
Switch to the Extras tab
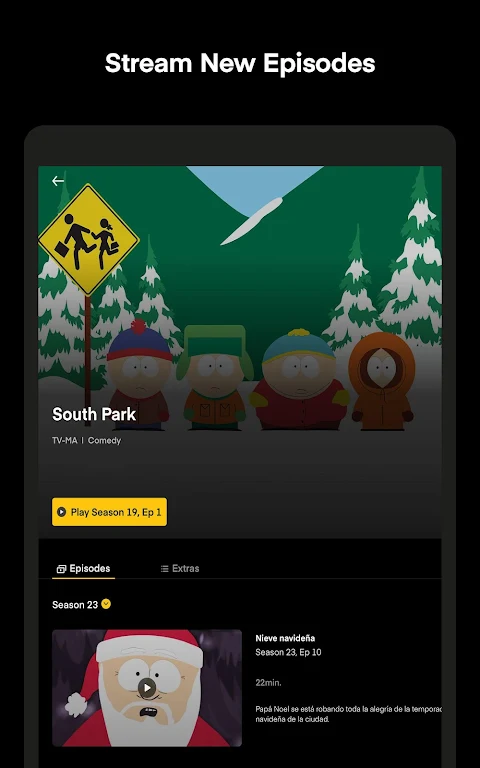click(180, 569)
